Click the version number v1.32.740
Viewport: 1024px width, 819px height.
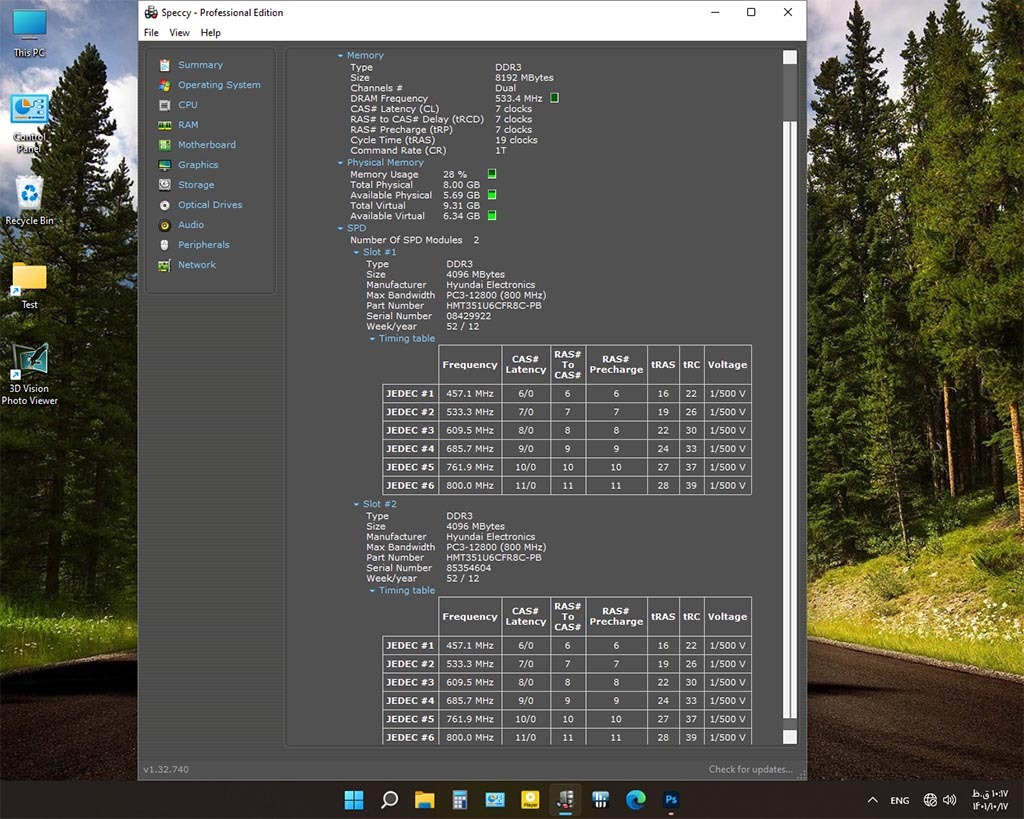(x=166, y=769)
